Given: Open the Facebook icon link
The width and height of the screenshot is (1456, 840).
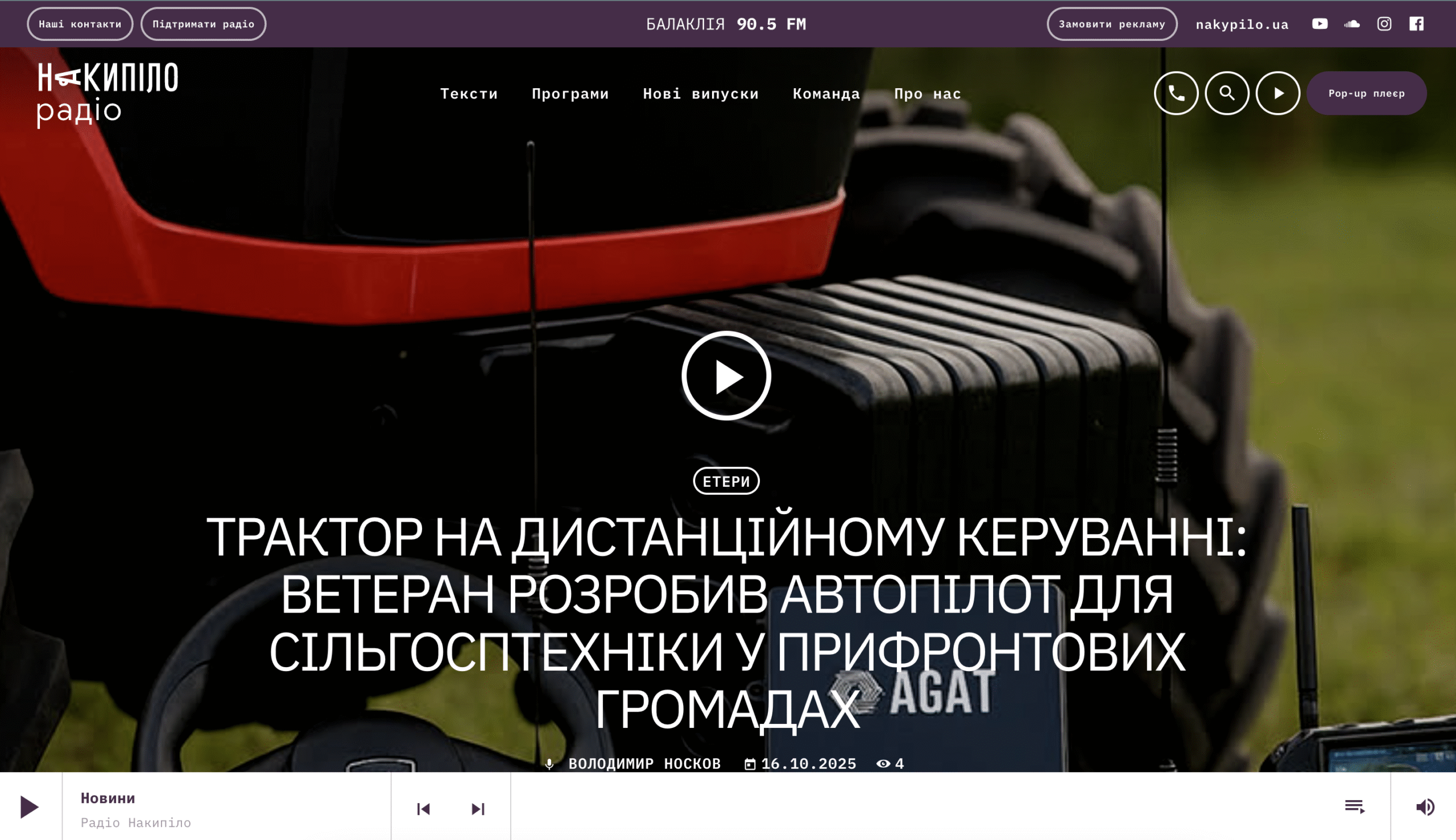Looking at the screenshot, I should 1416,24.
